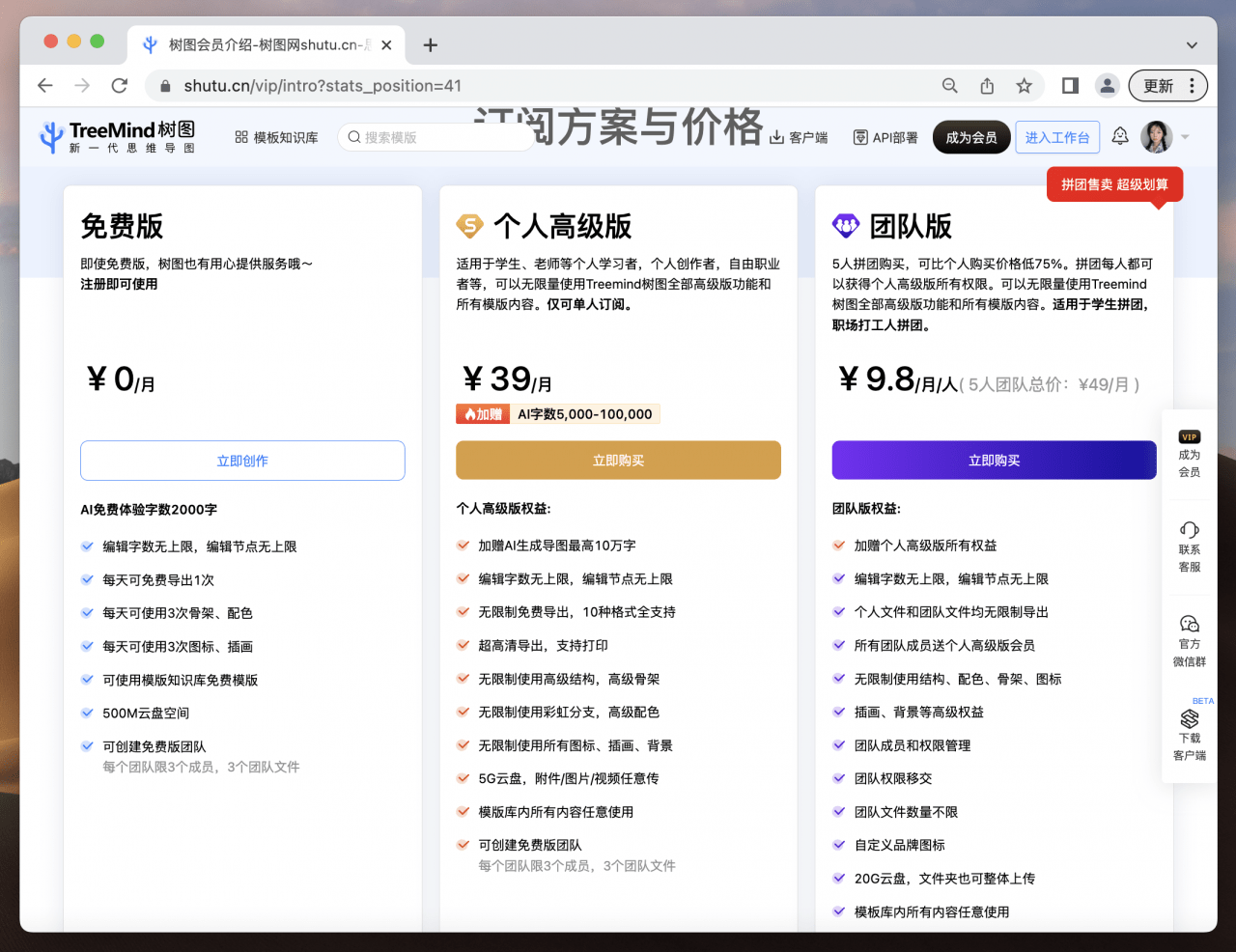Click the 立即创作 button for 免费版
This screenshot has width=1236, height=952.
click(x=242, y=461)
